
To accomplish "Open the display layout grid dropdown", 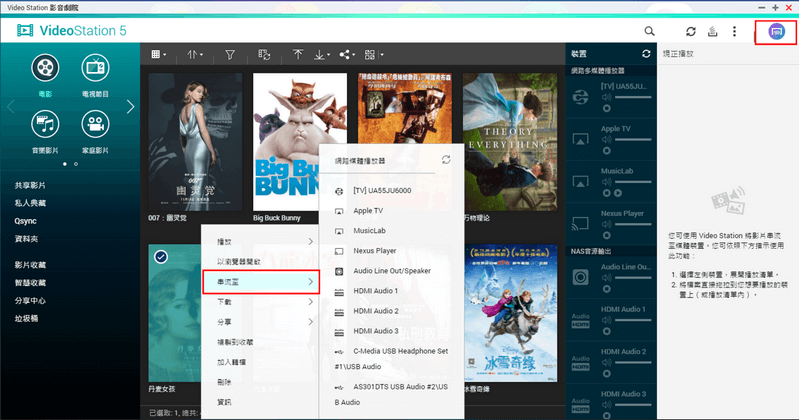I will (374, 55).
